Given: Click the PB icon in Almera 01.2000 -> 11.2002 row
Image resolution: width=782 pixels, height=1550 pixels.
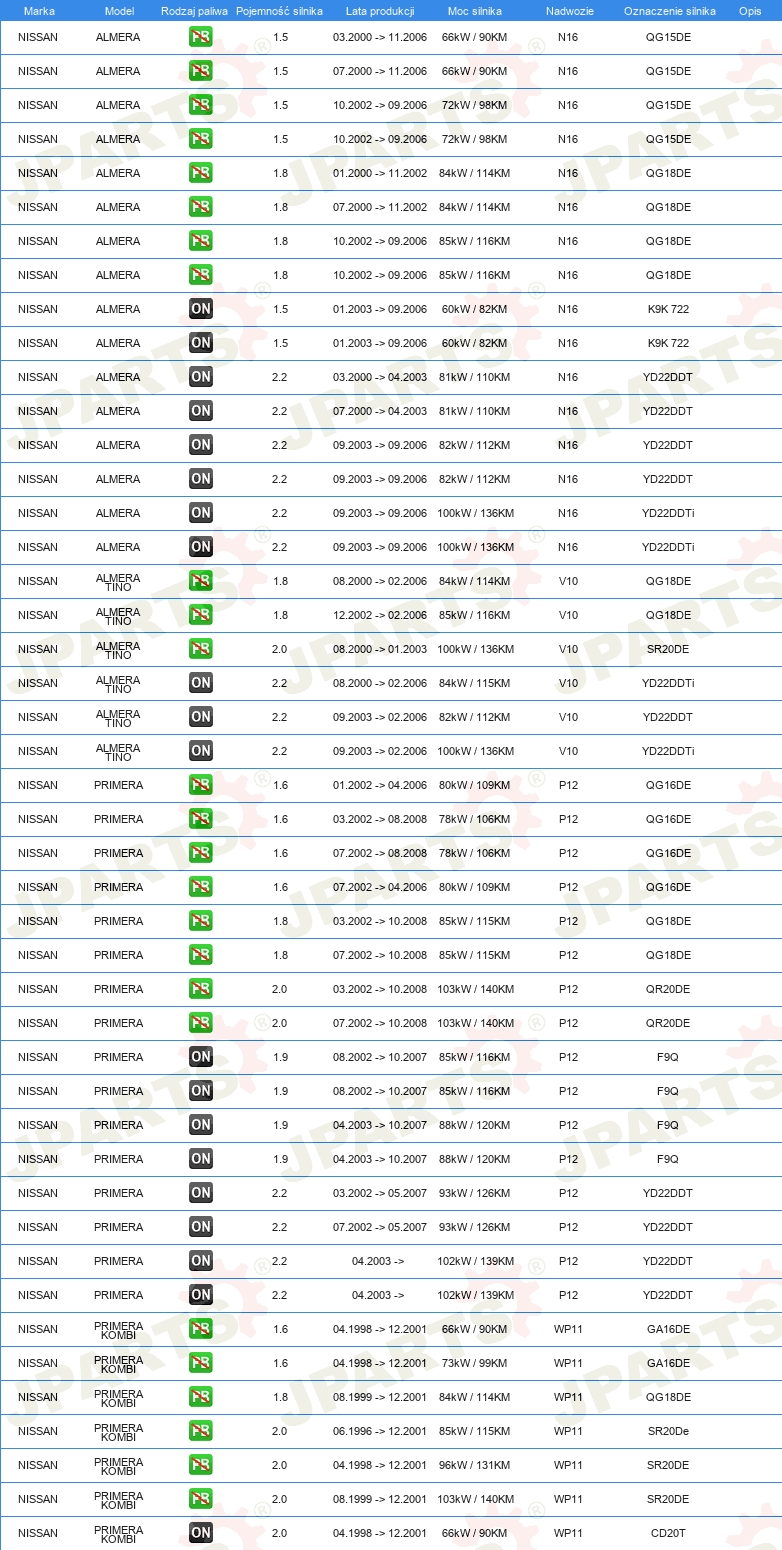Looking at the screenshot, I should (x=201, y=173).
